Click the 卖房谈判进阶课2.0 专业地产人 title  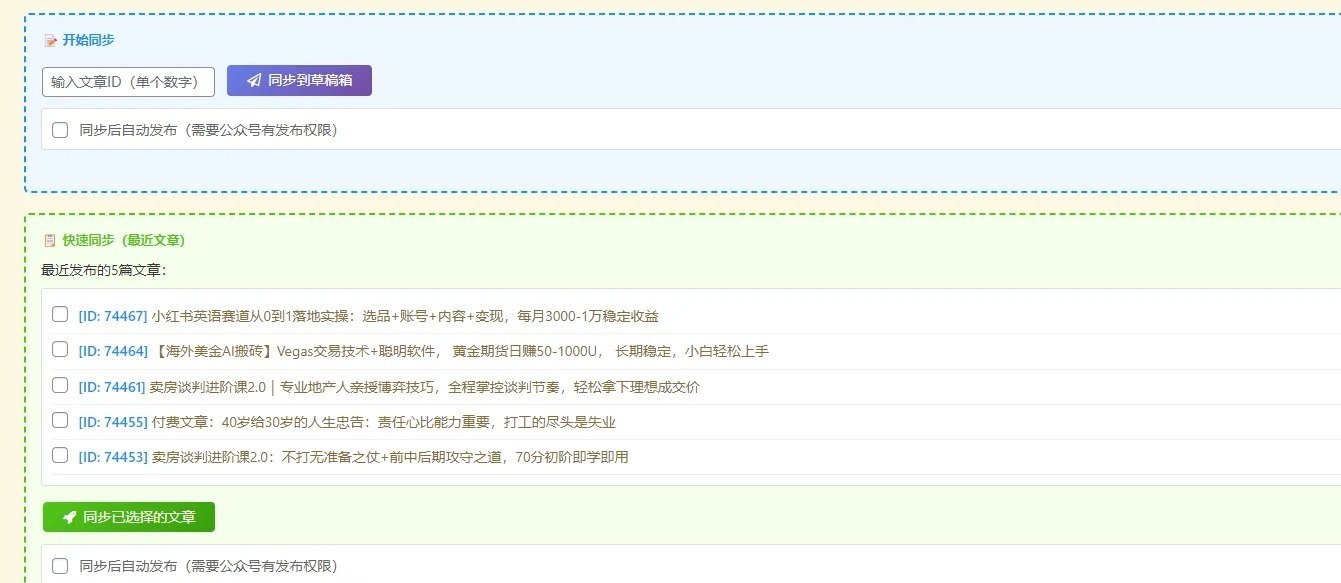[426, 387]
